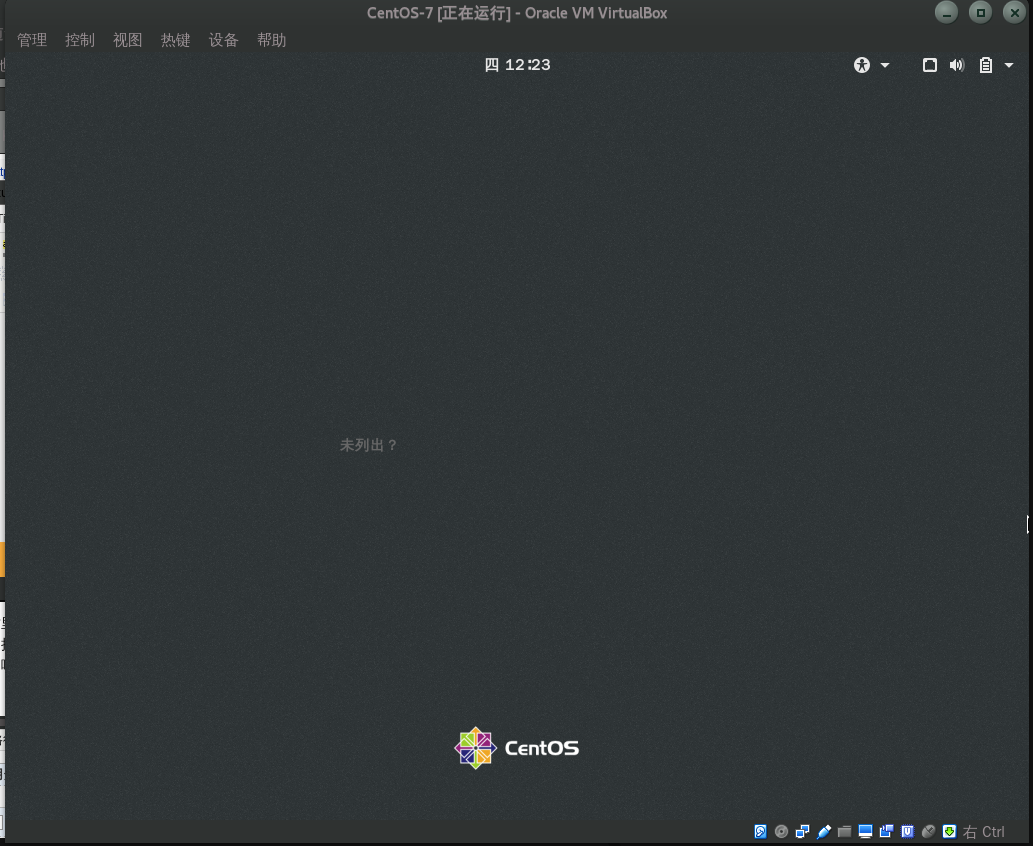The width and height of the screenshot is (1033, 846).
Task: Click the USB devices status icon
Action: (824, 832)
